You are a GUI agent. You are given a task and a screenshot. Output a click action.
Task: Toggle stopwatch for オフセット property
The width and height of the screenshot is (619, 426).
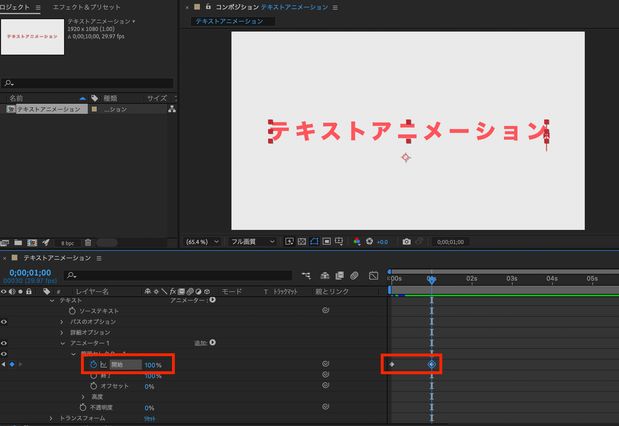(94, 386)
